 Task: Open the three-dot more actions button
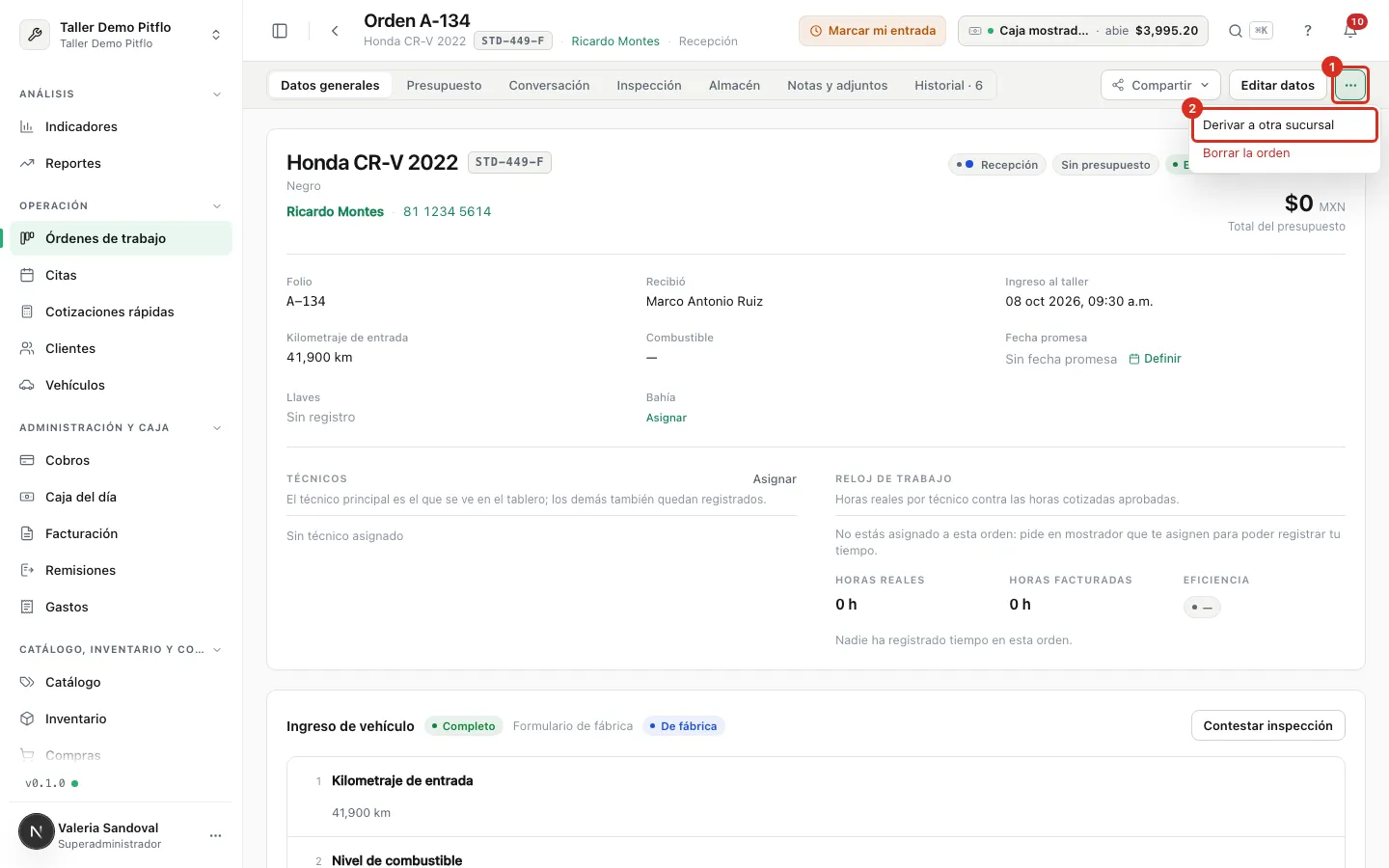[1350, 85]
